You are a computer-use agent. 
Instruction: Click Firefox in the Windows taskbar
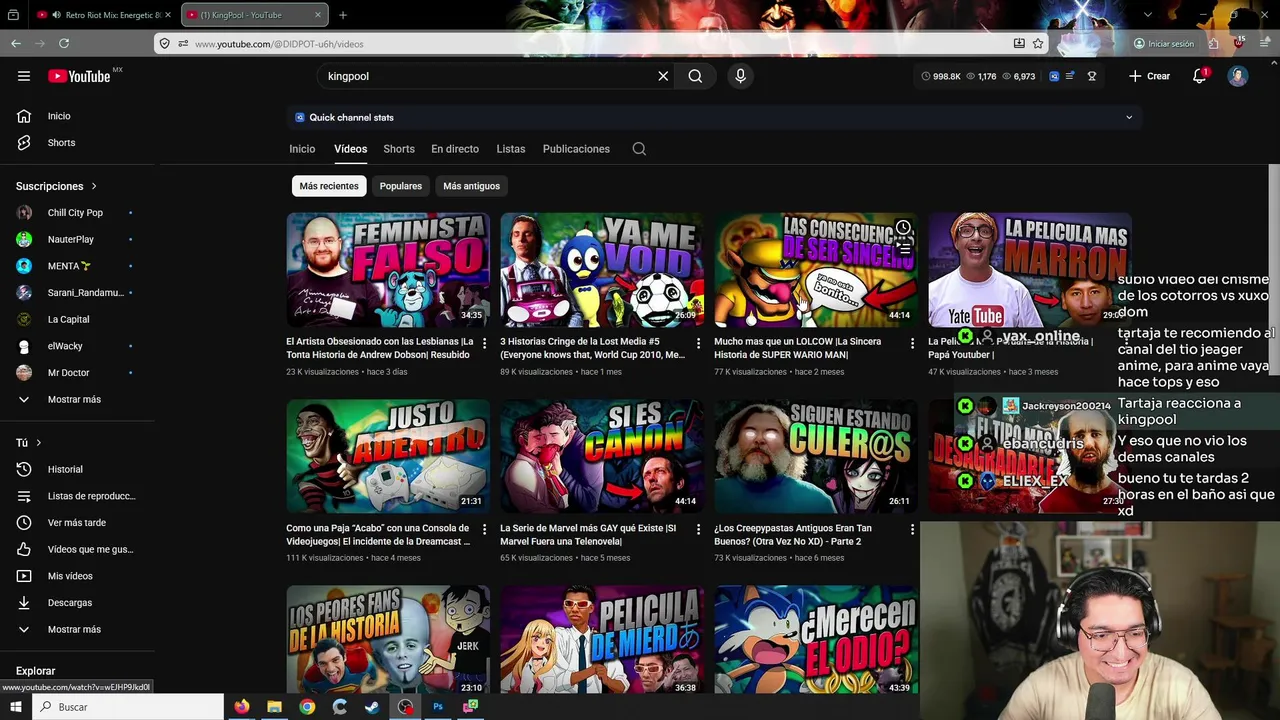coord(241,706)
